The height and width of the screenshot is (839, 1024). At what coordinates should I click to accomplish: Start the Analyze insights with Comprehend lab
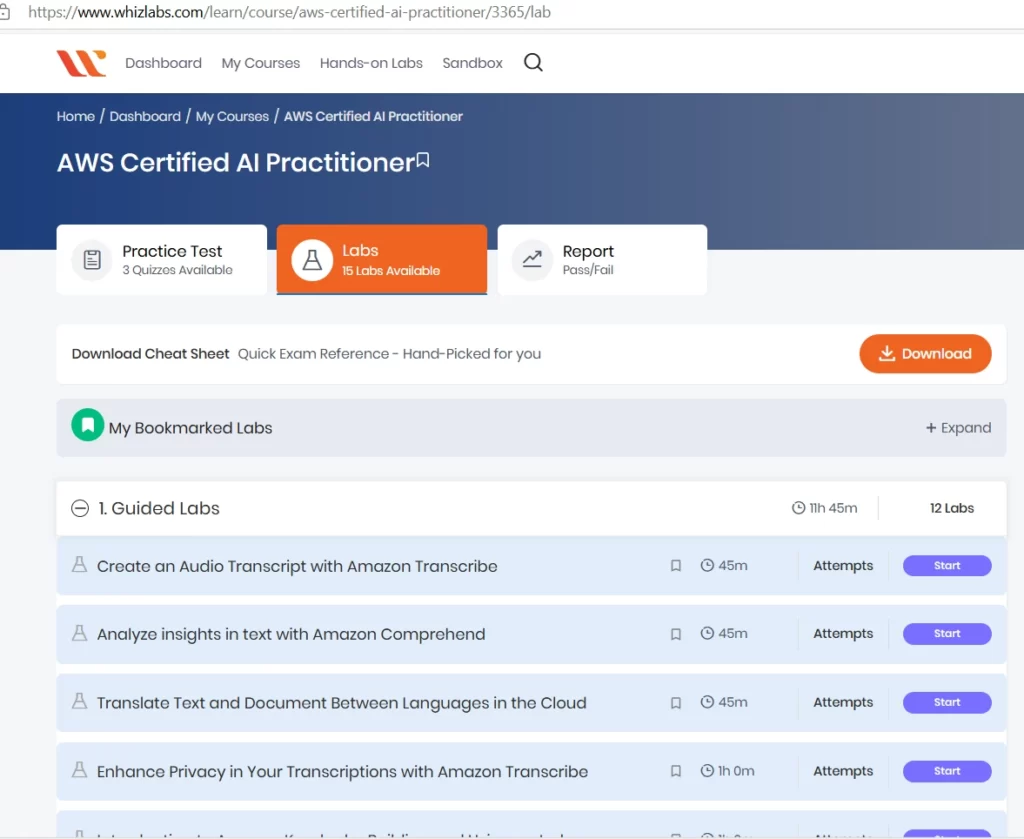947,633
